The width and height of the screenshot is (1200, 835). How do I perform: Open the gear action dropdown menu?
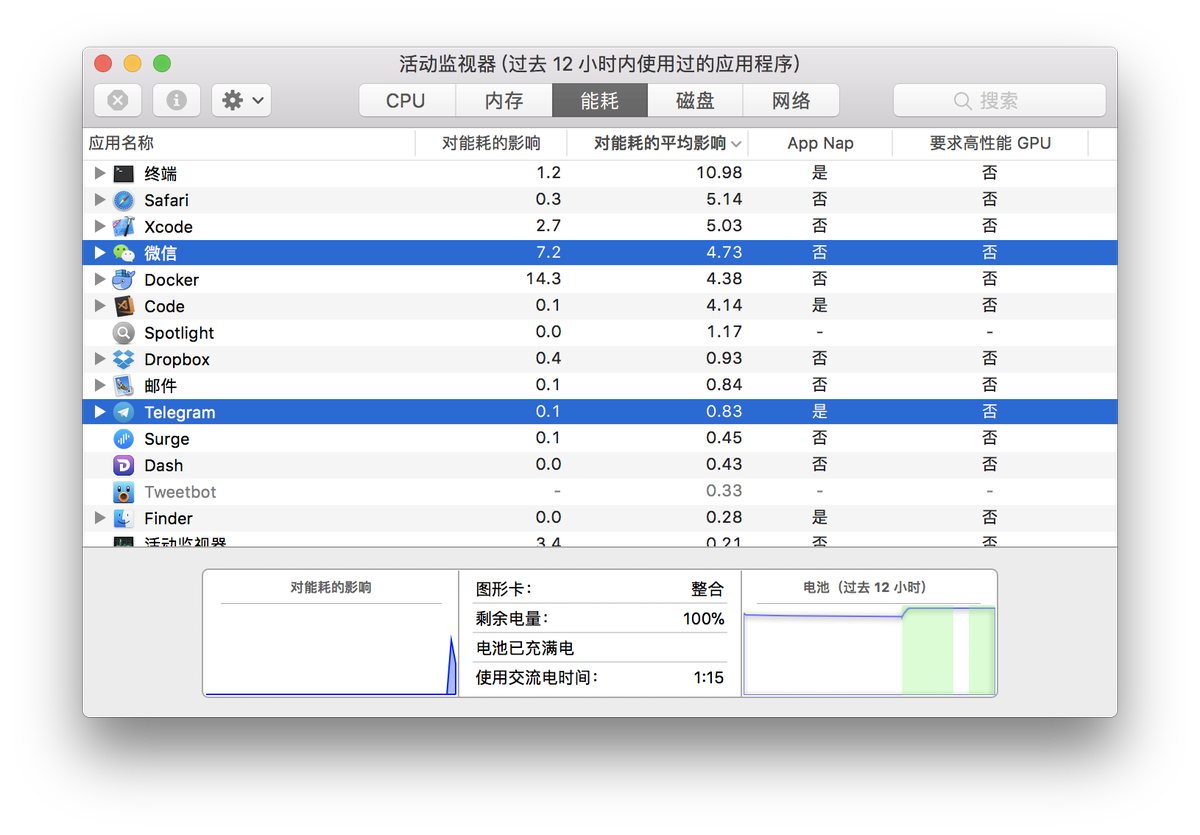pyautogui.click(x=242, y=100)
